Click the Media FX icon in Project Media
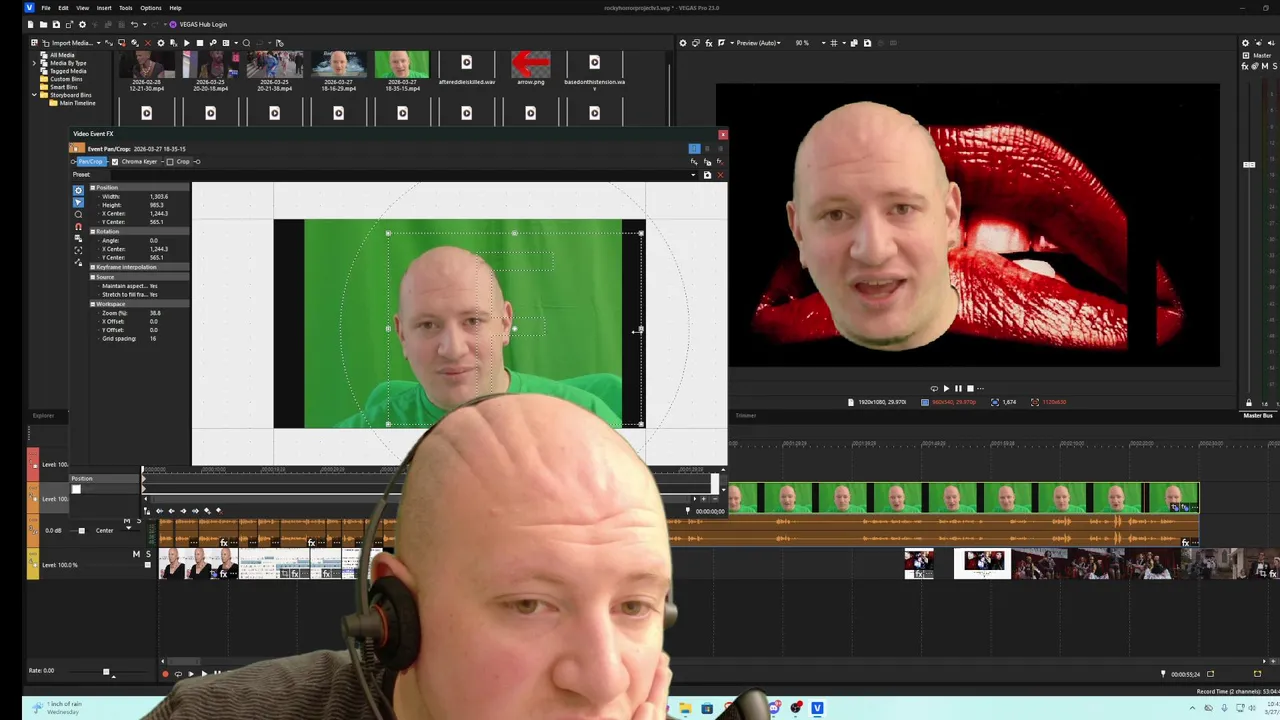The width and height of the screenshot is (1280, 720). (174, 43)
